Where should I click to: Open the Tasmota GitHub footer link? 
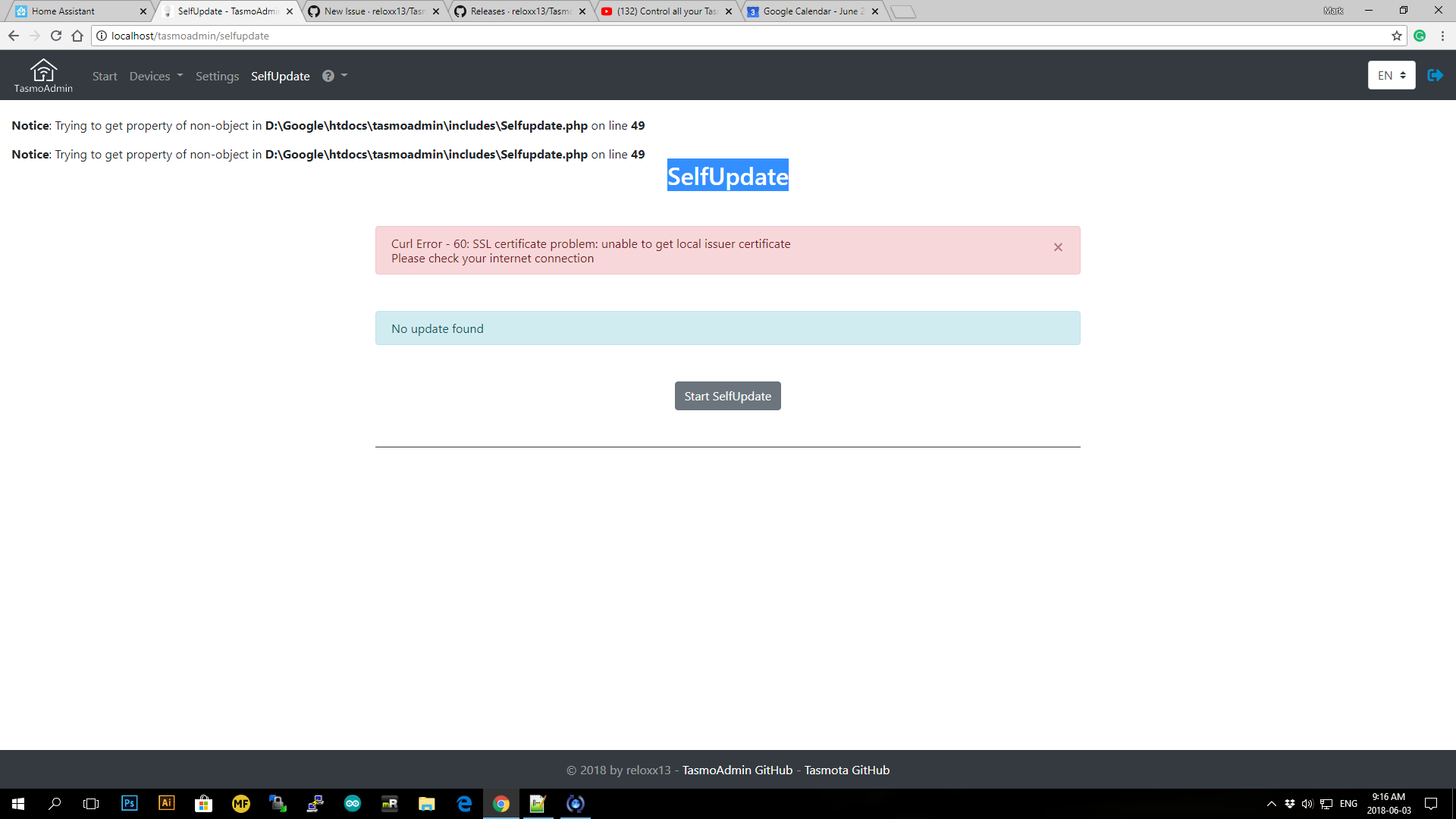847,770
